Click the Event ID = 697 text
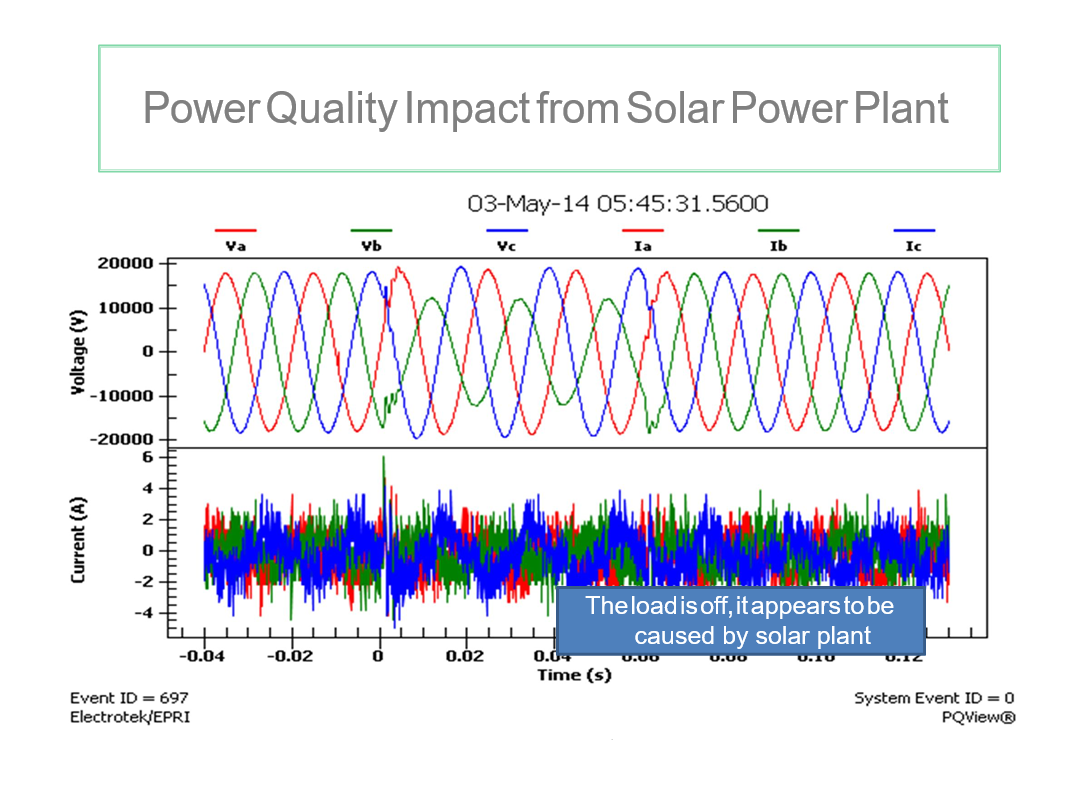This screenshot has height=789, width=1084. 128,698
